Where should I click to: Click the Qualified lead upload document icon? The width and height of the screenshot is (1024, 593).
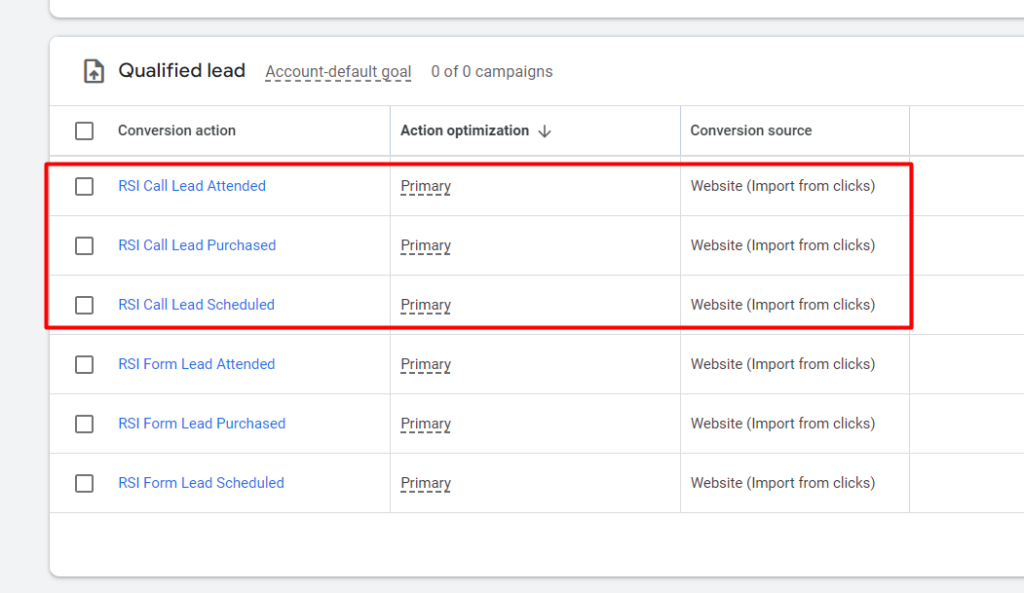93,71
